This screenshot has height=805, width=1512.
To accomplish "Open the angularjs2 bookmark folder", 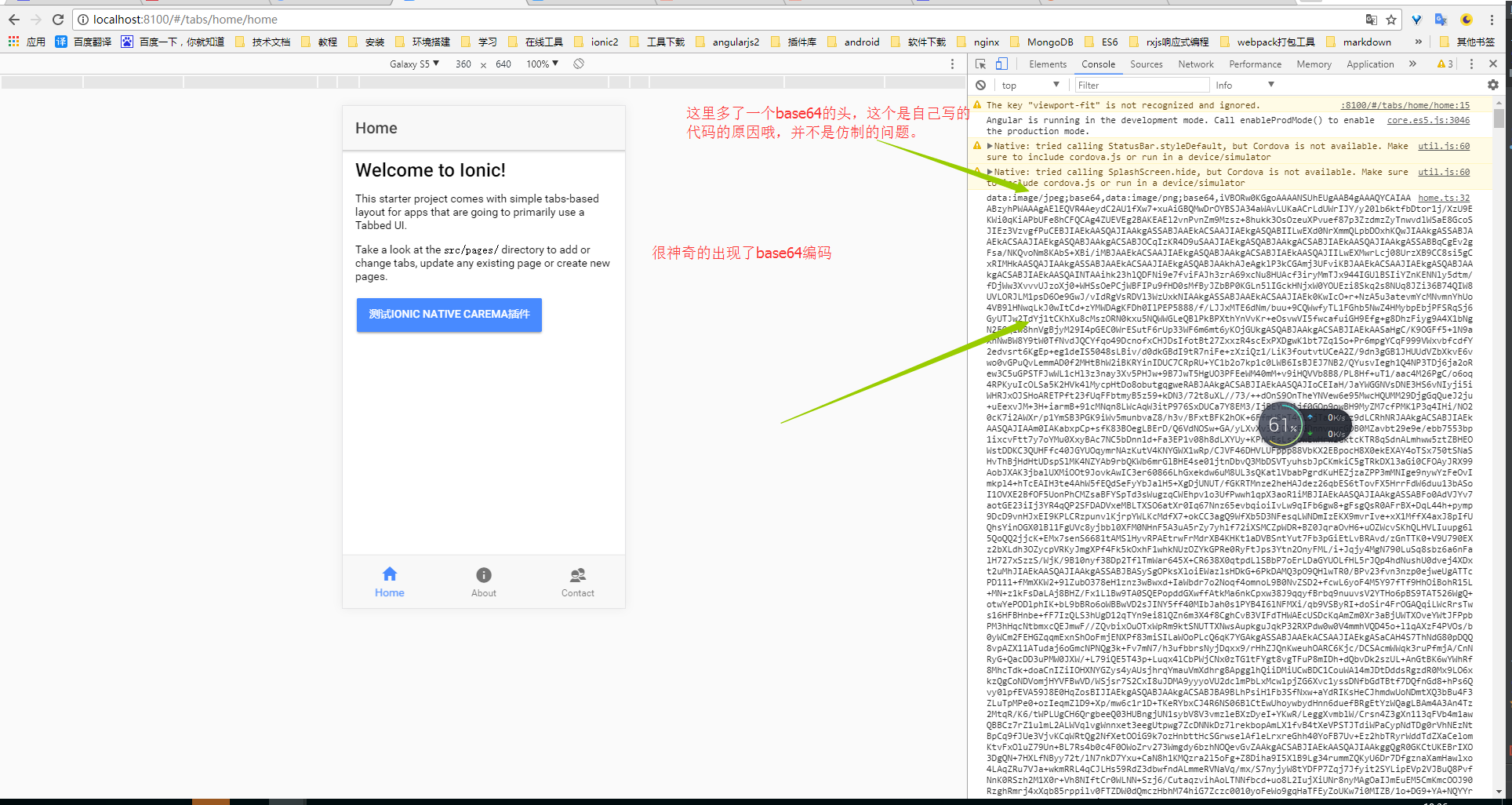I will [727, 42].
